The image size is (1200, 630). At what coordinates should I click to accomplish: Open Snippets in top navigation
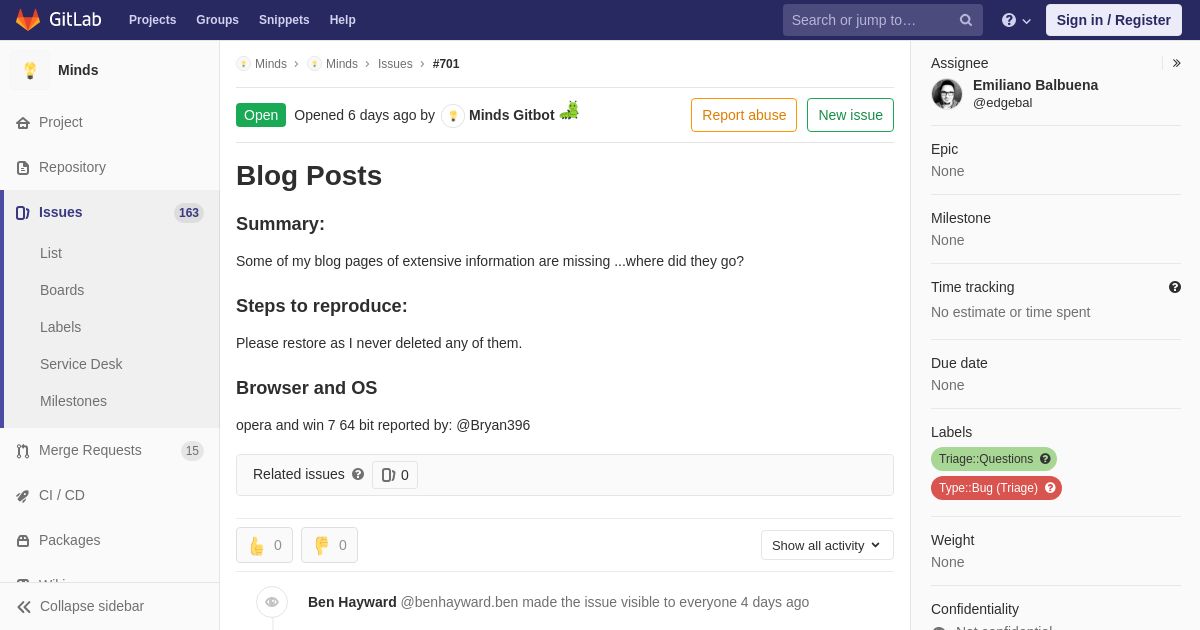[x=284, y=20]
